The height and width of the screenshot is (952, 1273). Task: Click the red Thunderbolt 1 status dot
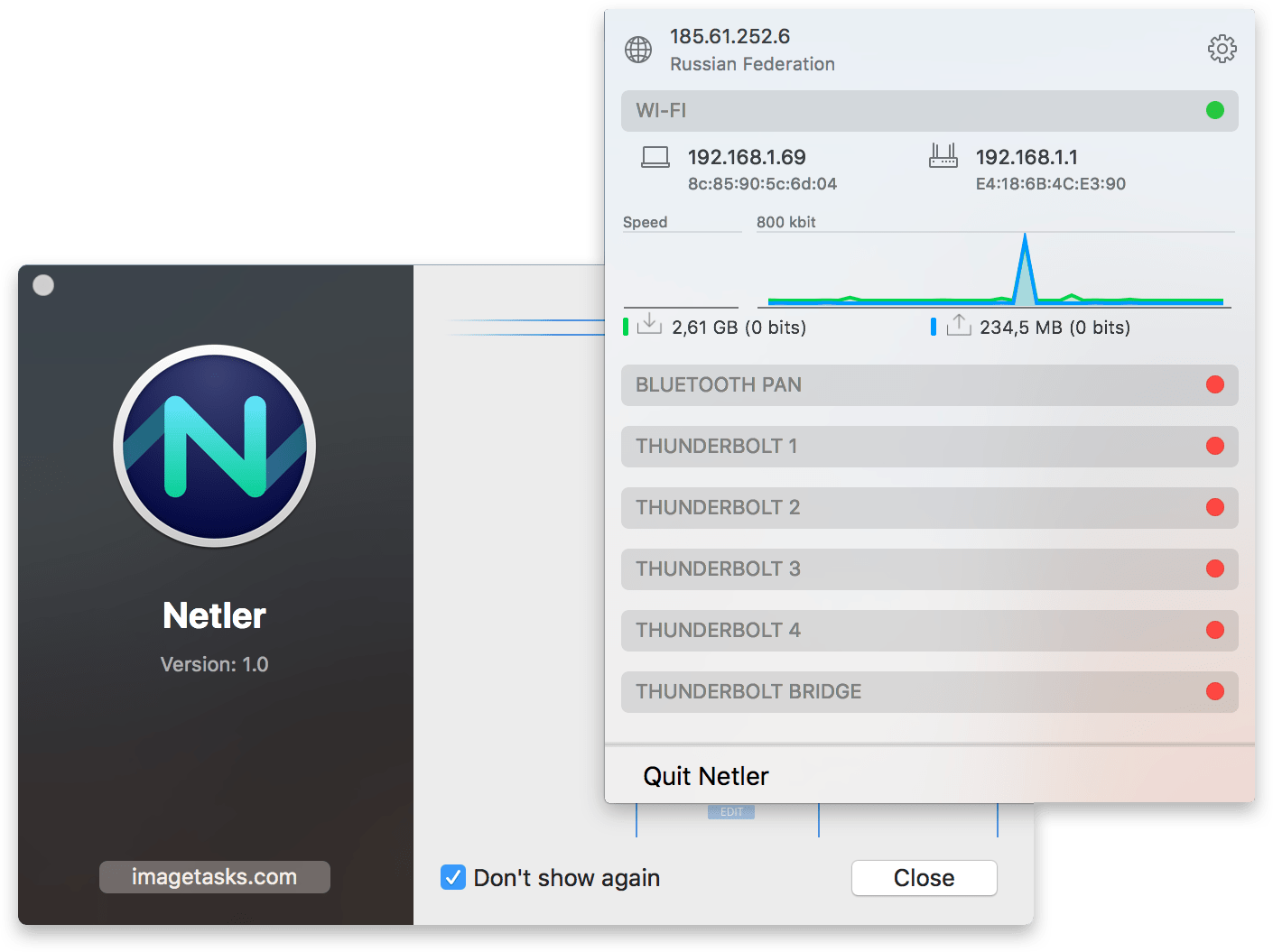point(1215,446)
